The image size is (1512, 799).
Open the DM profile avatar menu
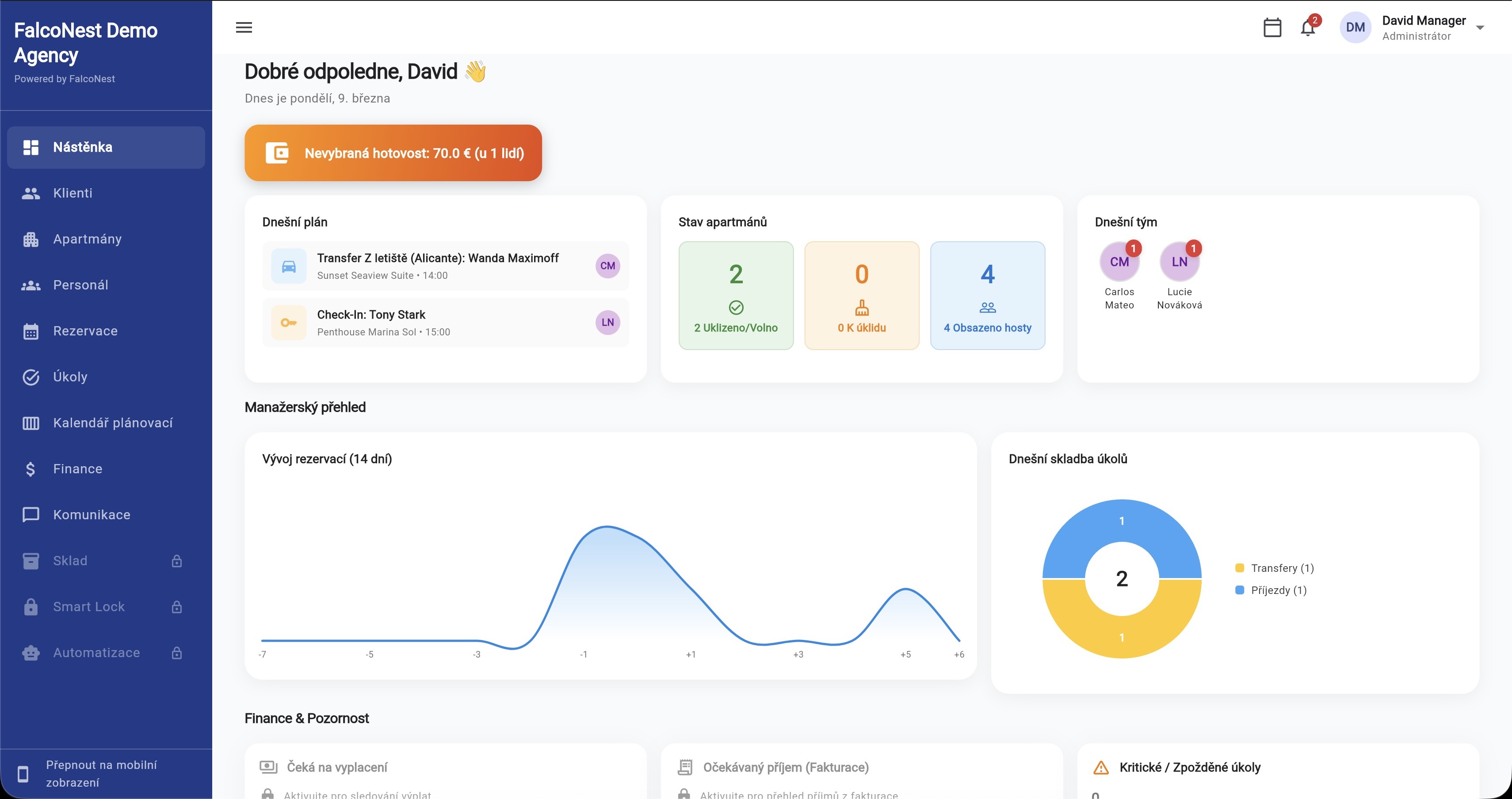tap(1355, 27)
